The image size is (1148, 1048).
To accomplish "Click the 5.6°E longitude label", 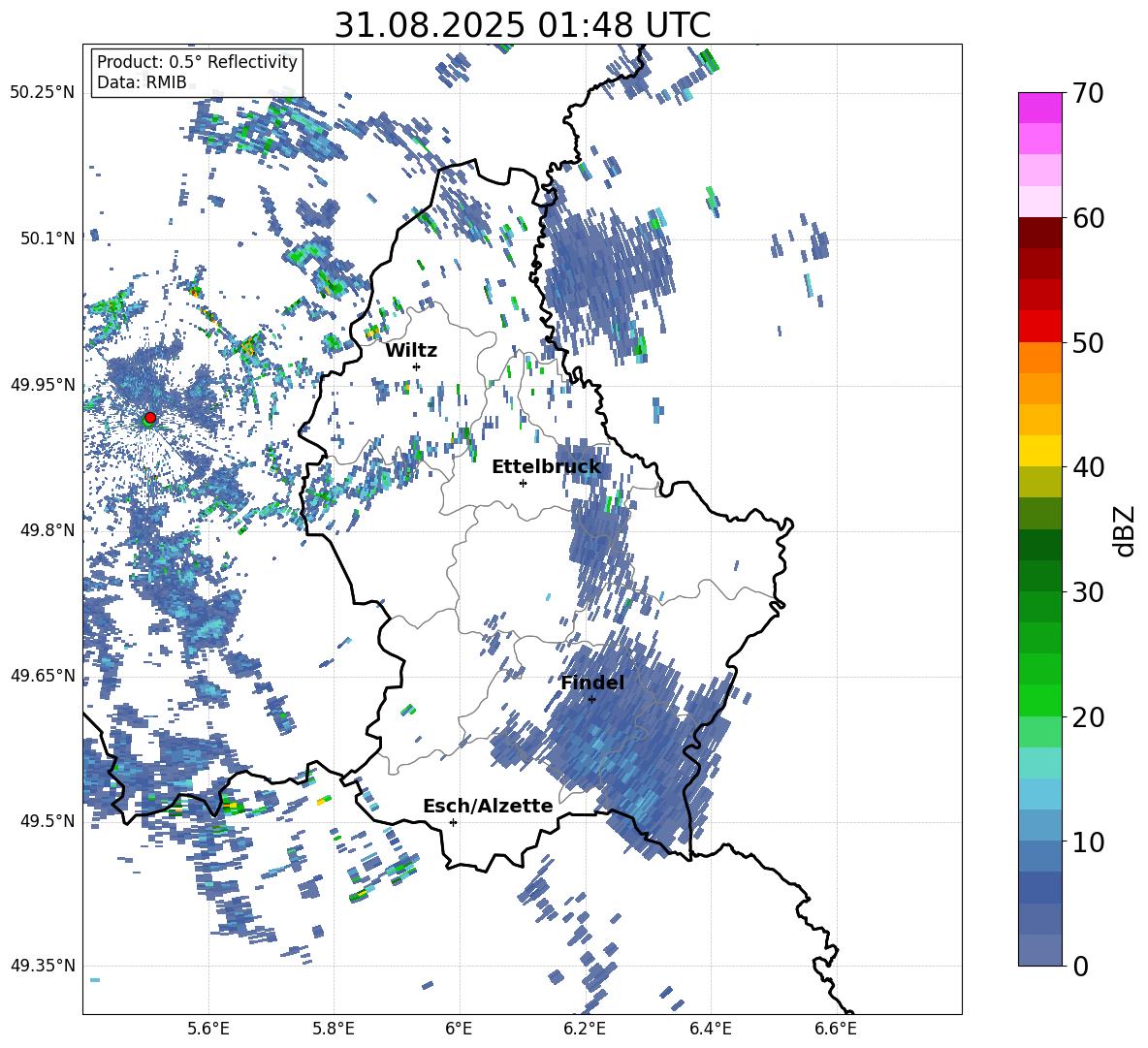I will click(x=208, y=1029).
